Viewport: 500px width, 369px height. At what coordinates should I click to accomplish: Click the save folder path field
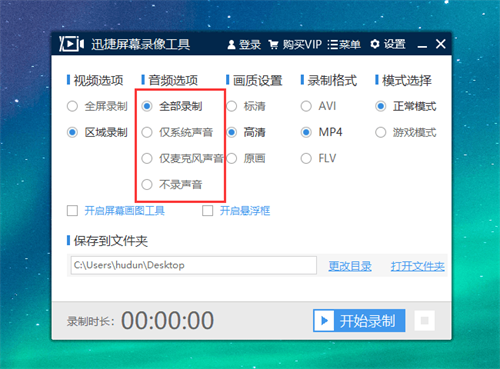[193, 265]
